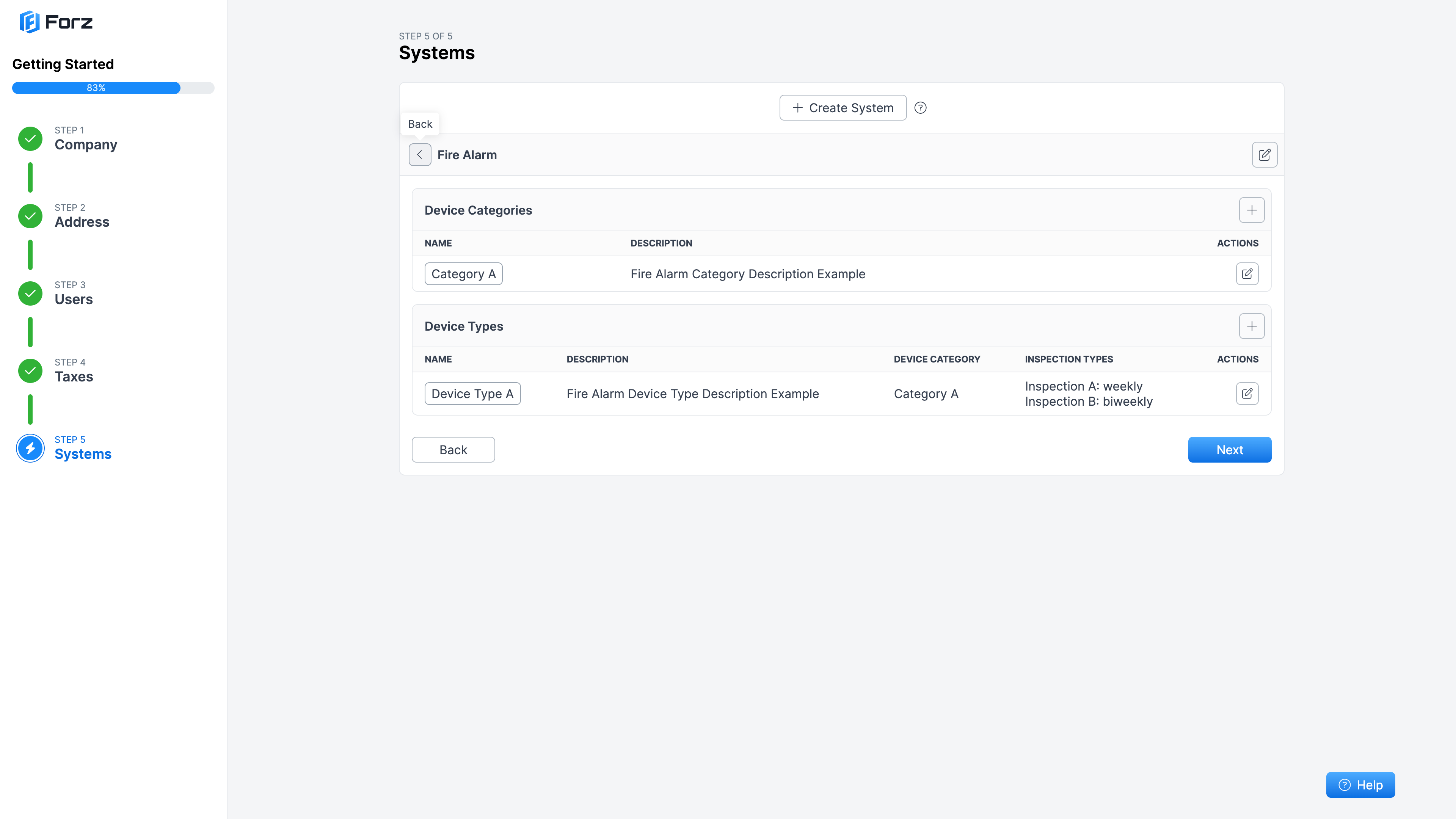Open the Taxes step
Viewport: 1456px width, 819px height.
click(74, 377)
